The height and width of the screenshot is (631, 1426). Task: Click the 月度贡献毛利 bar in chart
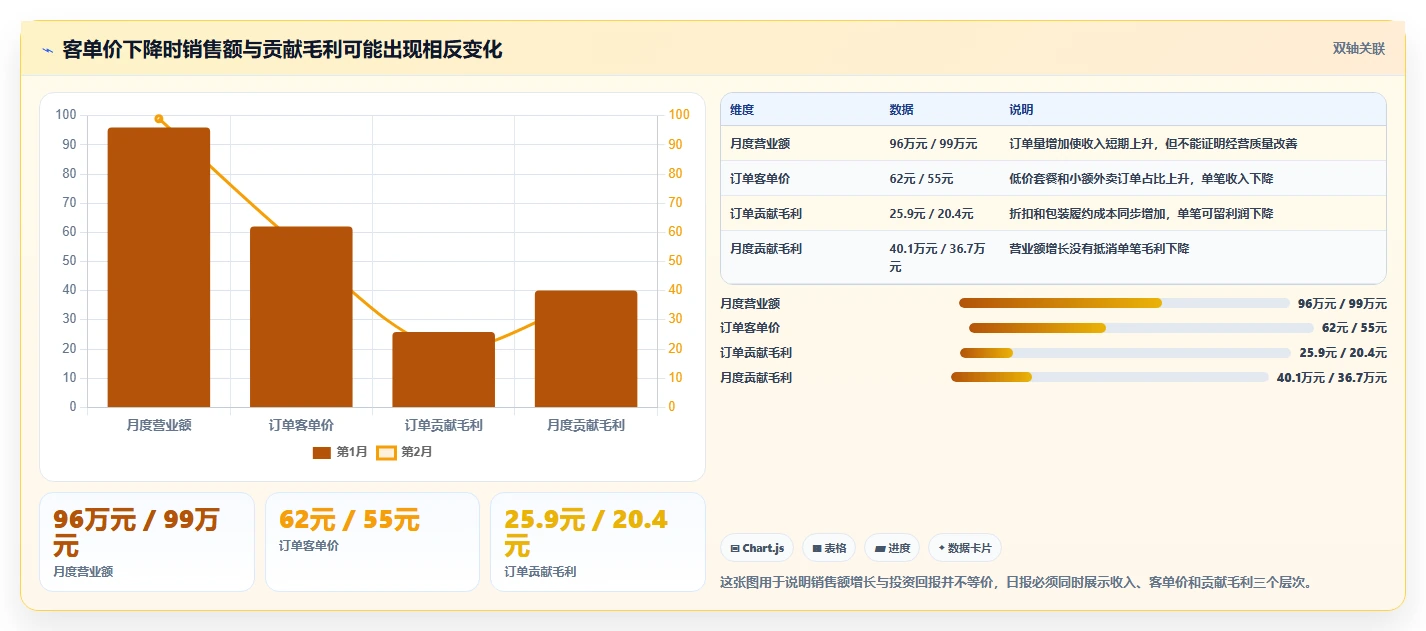(x=586, y=349)
